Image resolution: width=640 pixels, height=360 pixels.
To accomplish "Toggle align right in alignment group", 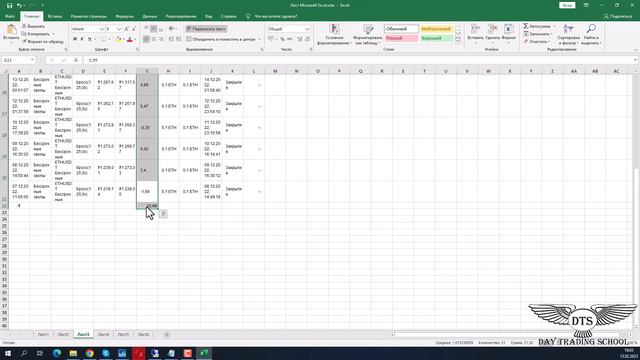I will click(x=161, y=39).
